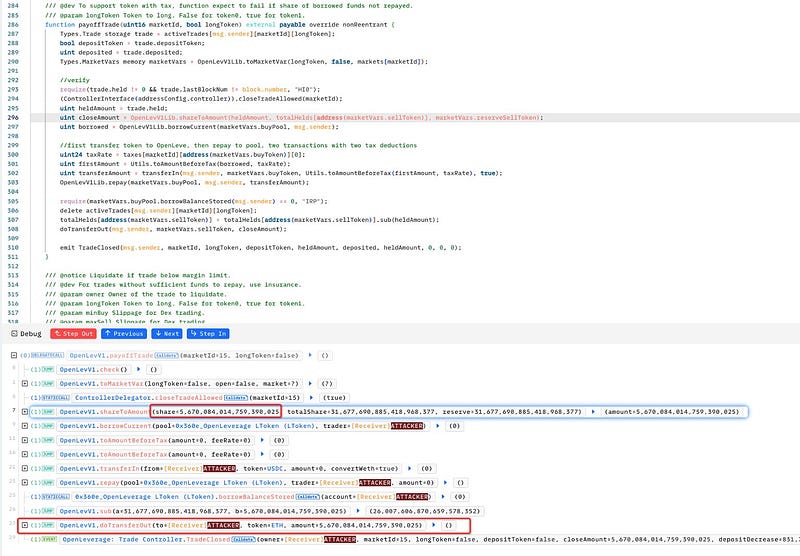Click the Step Out debug button

tap(72, 333)
